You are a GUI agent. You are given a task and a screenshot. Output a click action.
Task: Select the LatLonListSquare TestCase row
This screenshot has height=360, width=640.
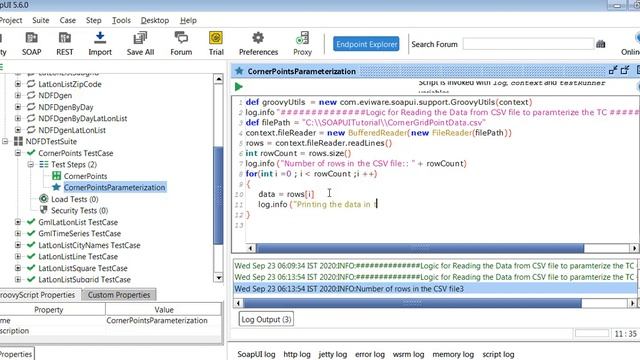click(x=83, y=268)
